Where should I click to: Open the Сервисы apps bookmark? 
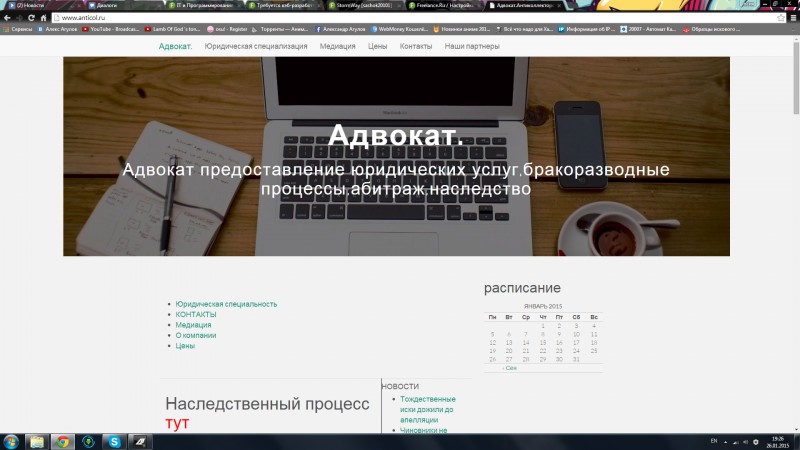coord(18,29)
